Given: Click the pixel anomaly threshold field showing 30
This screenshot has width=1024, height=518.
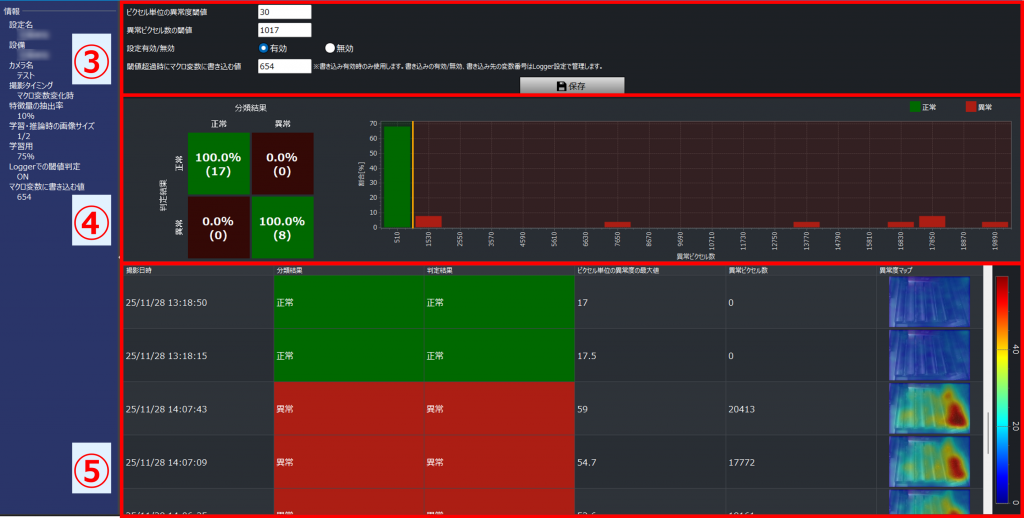Looking at the screenshot, I should pos(284,12).
